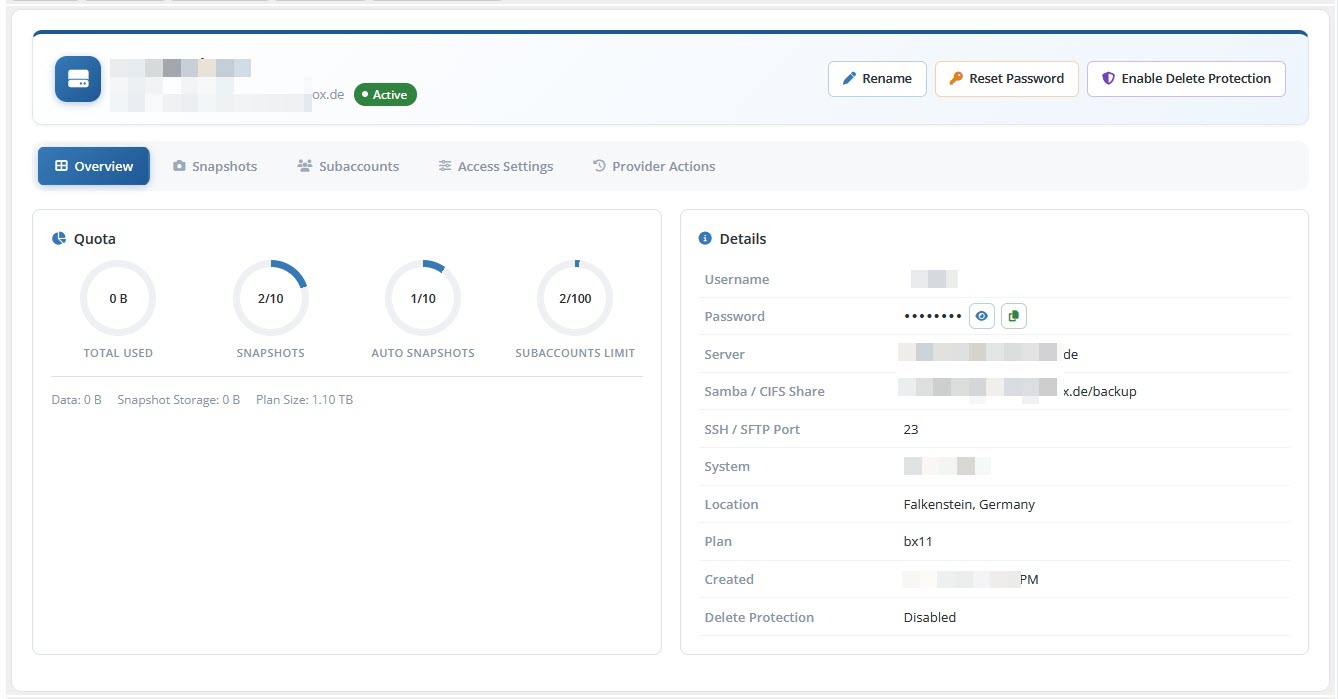The width and height of the screenshot is (1338, 699).
Task: Click the green Active status badge
Action: coord(385,94)
